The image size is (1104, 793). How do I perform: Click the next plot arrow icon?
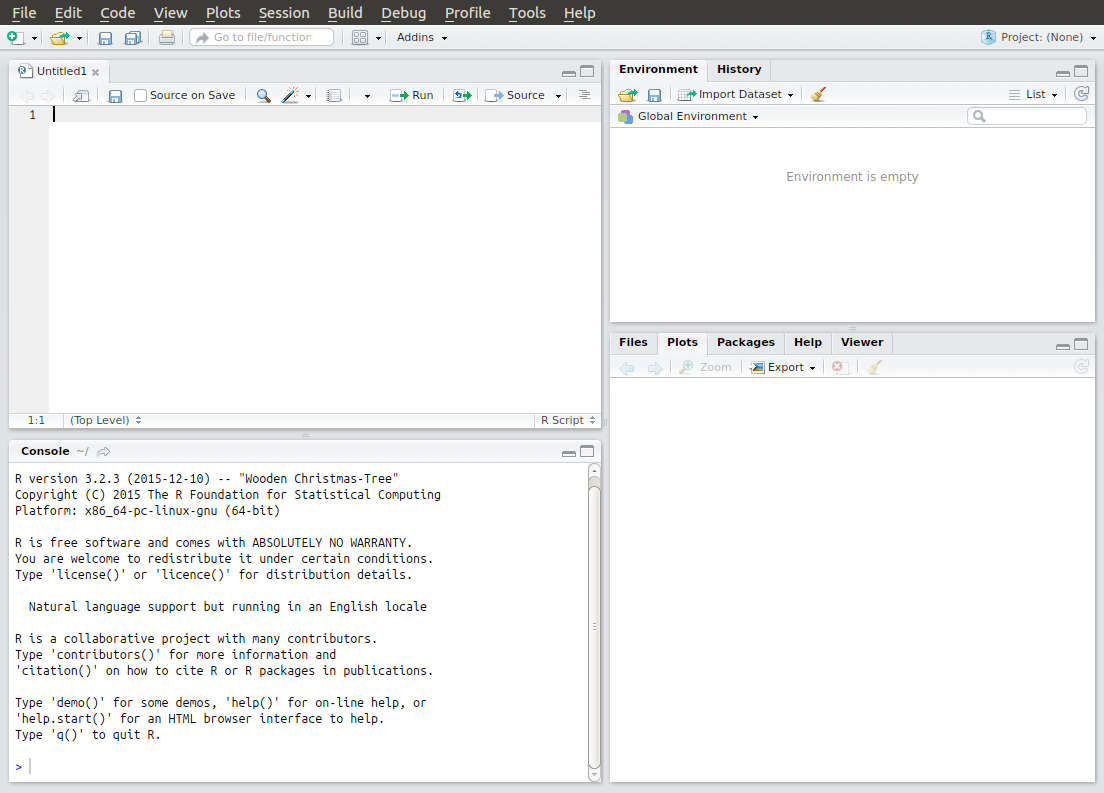[x=655, y=368]
